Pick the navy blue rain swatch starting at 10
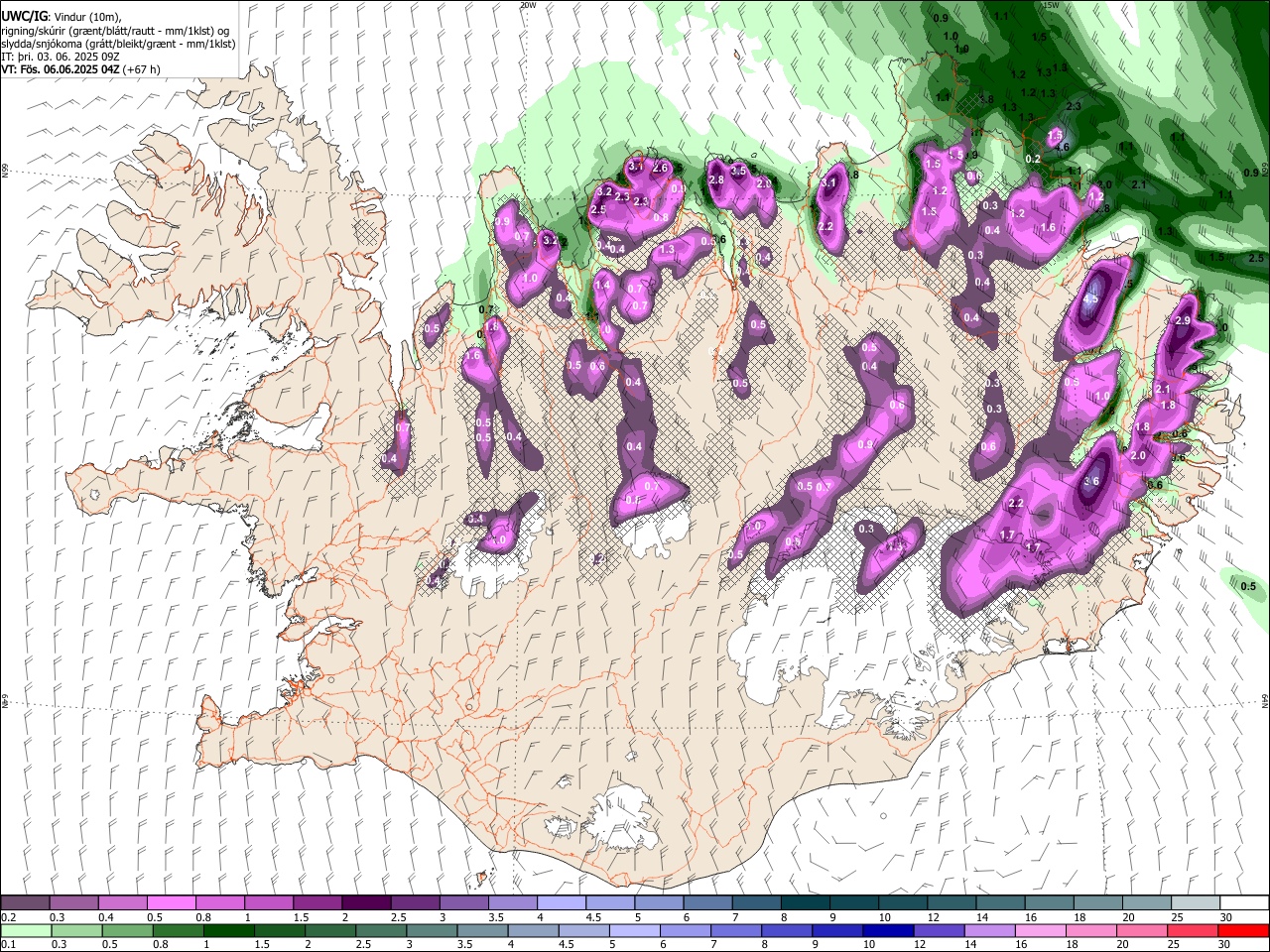 (888, 931)
